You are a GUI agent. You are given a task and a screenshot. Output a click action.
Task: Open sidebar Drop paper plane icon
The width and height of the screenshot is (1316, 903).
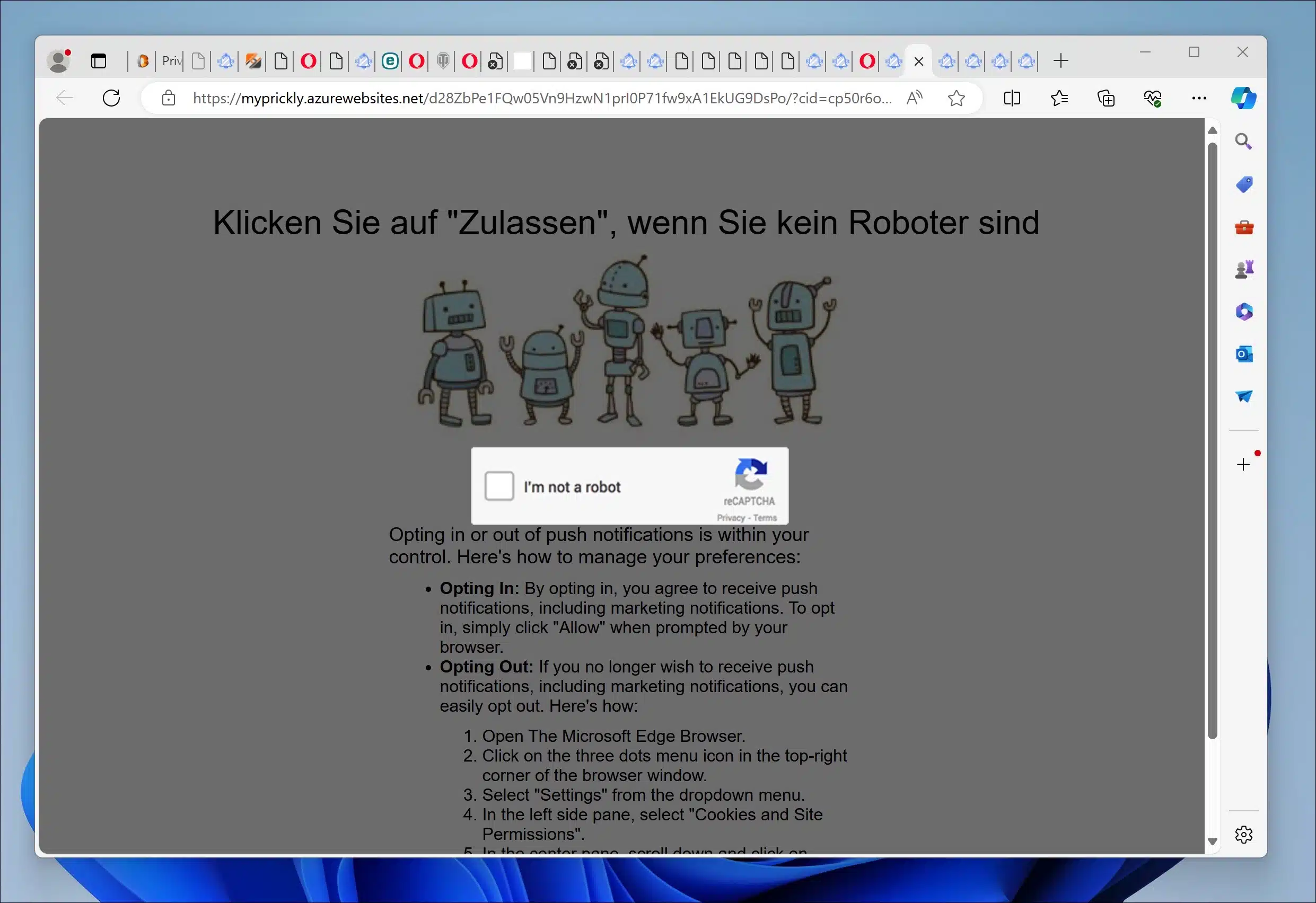click(x=1244, y=396)
